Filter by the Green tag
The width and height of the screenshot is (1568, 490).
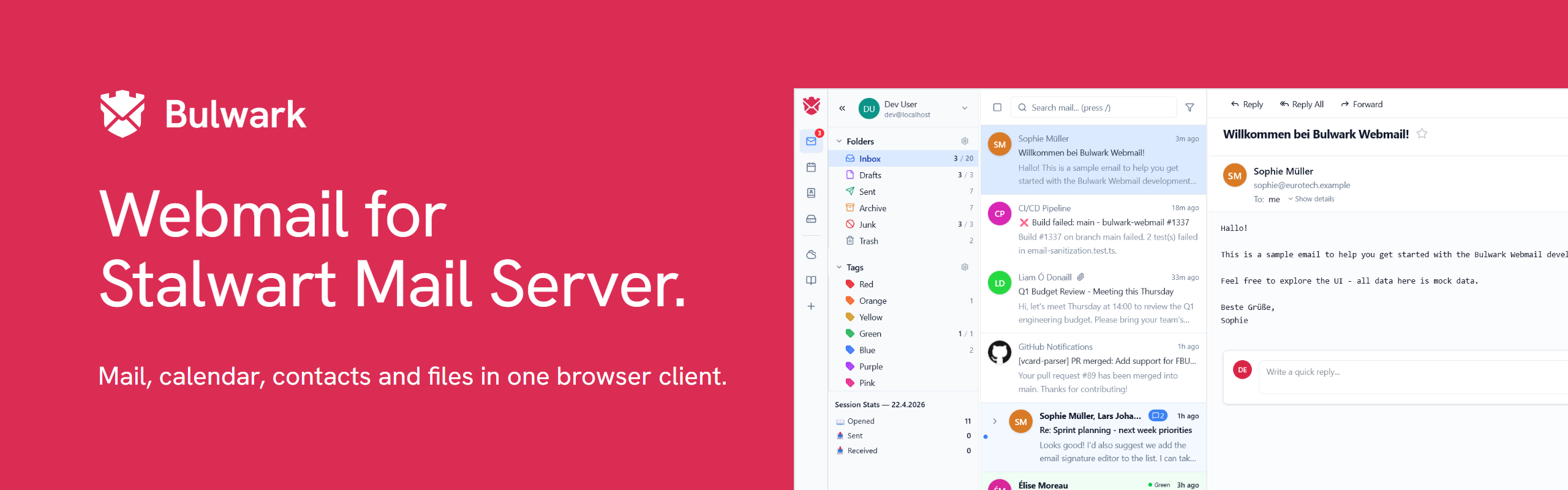[x=903, y=334]
